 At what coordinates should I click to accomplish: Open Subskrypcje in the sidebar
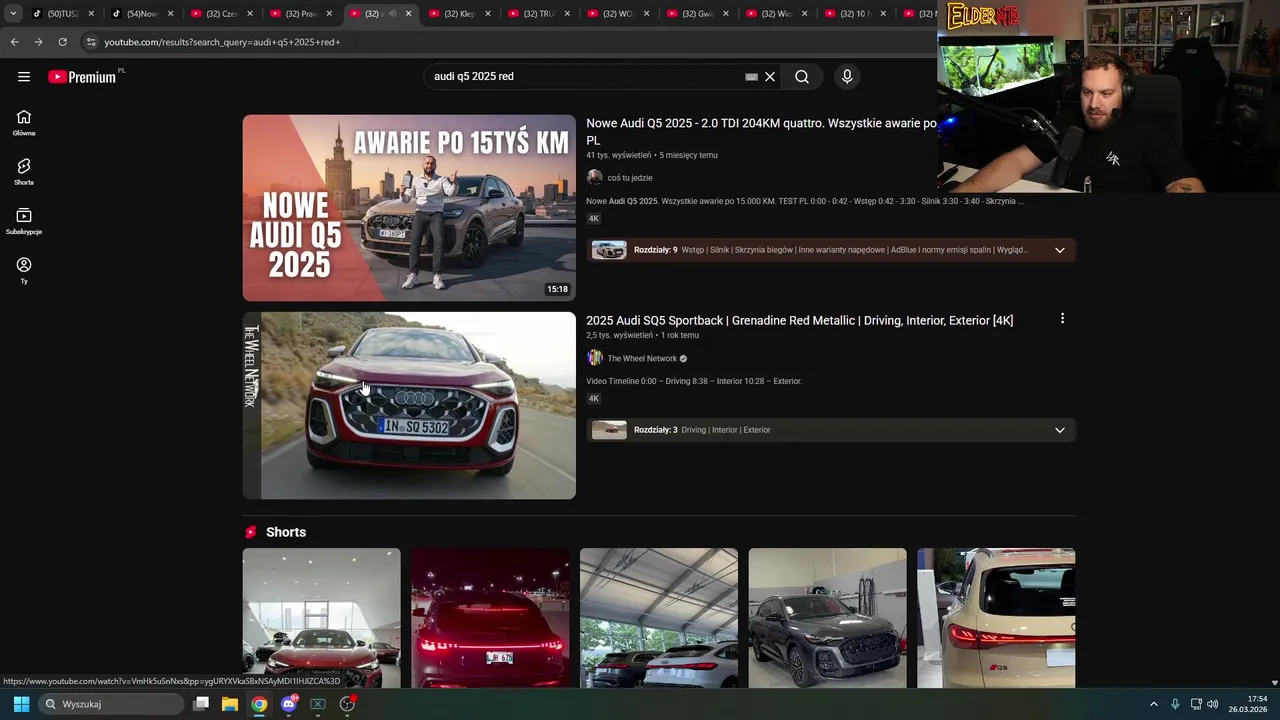click(24, 221)
